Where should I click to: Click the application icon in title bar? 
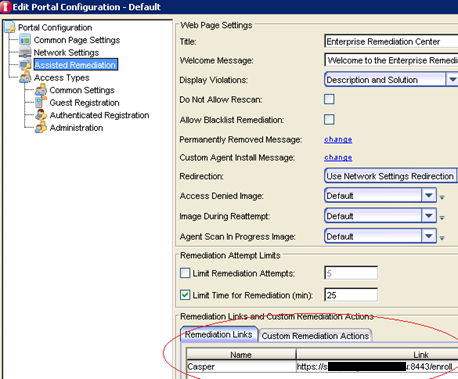6,7
